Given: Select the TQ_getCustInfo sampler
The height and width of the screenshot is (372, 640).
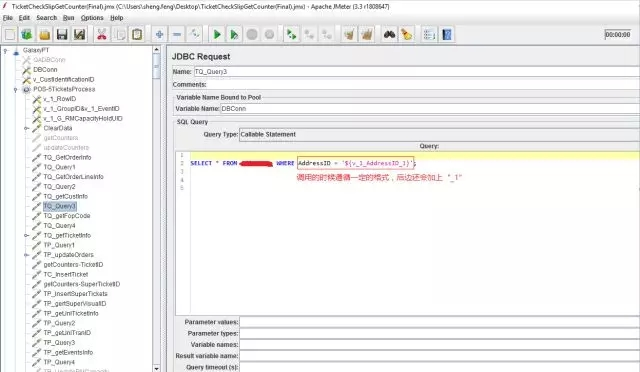Looking at the screenshot, I should click(65, 197).
